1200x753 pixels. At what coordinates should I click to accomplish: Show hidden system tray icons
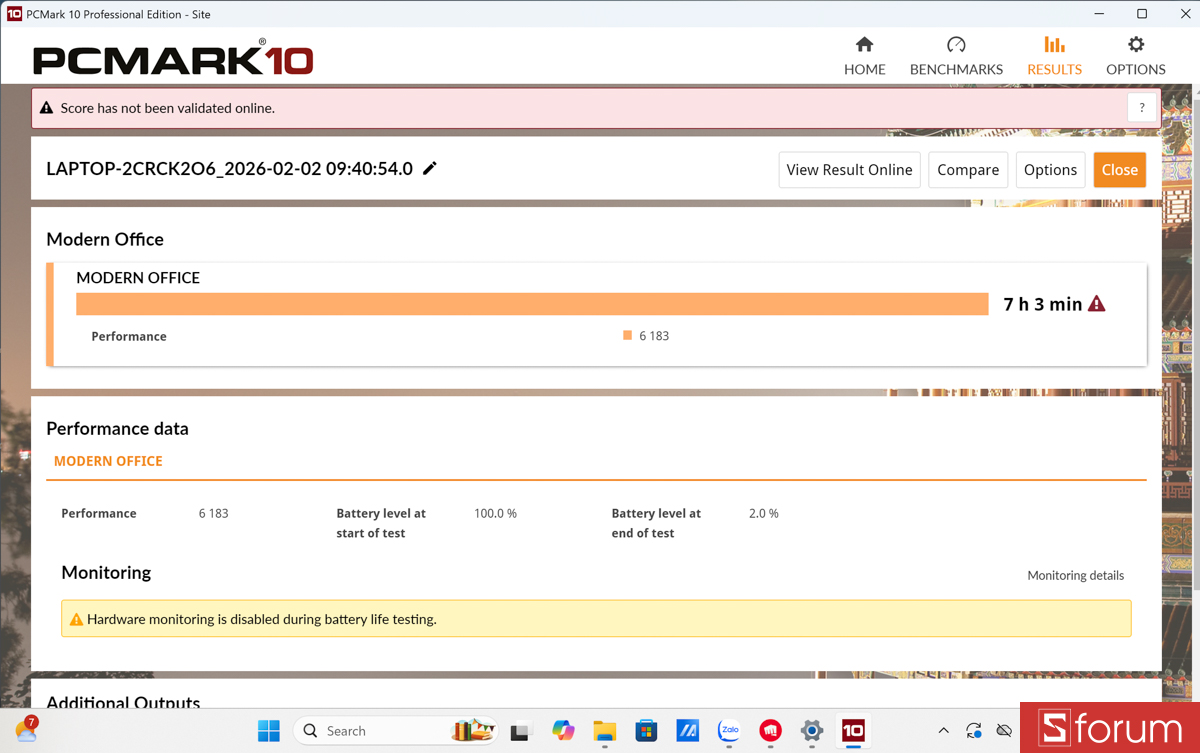[x=943, y=731]
